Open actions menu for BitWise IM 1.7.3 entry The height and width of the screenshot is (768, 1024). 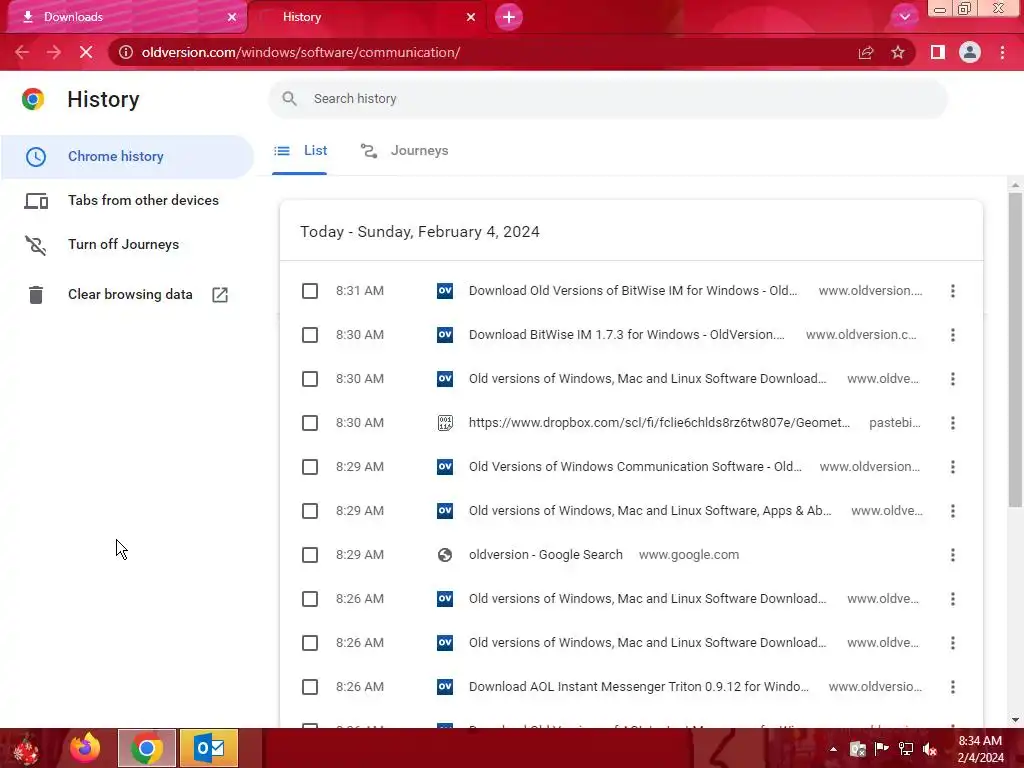pyautogui.click(x=953, y=335)
